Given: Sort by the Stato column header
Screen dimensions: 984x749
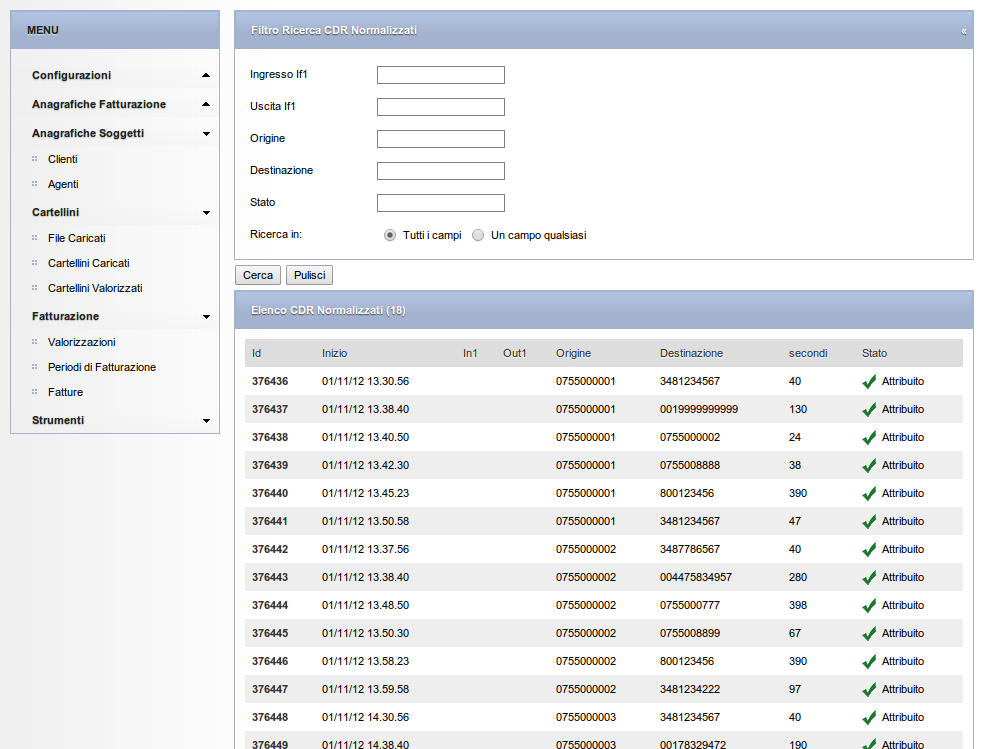Looking at the screenshot, I should click(x=874, y=354).
